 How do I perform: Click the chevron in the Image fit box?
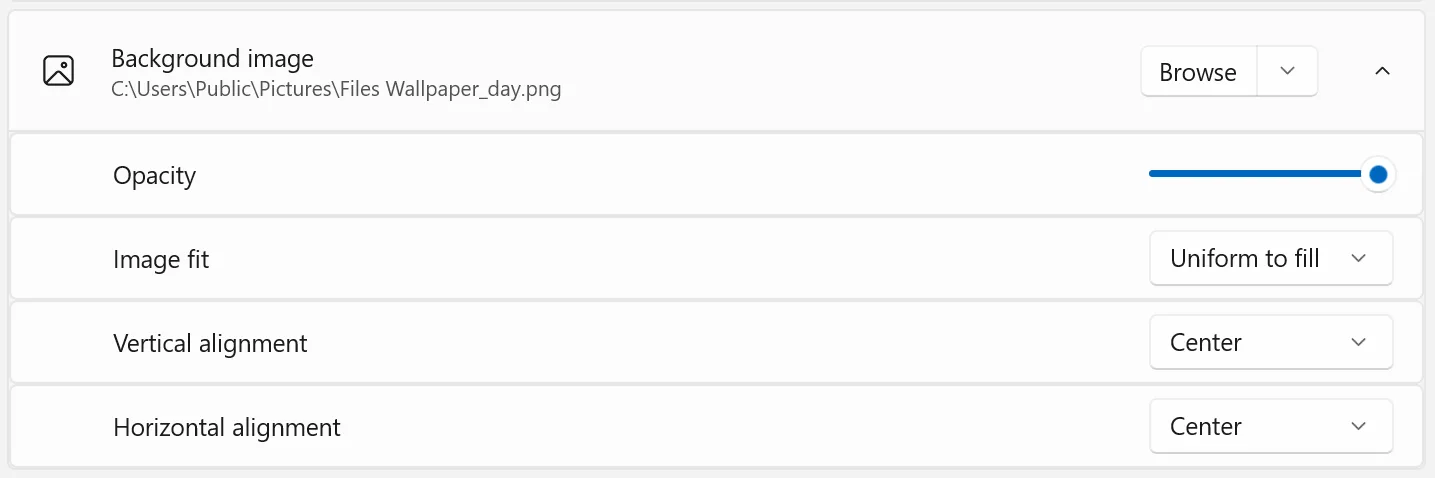click(1358, 259)
